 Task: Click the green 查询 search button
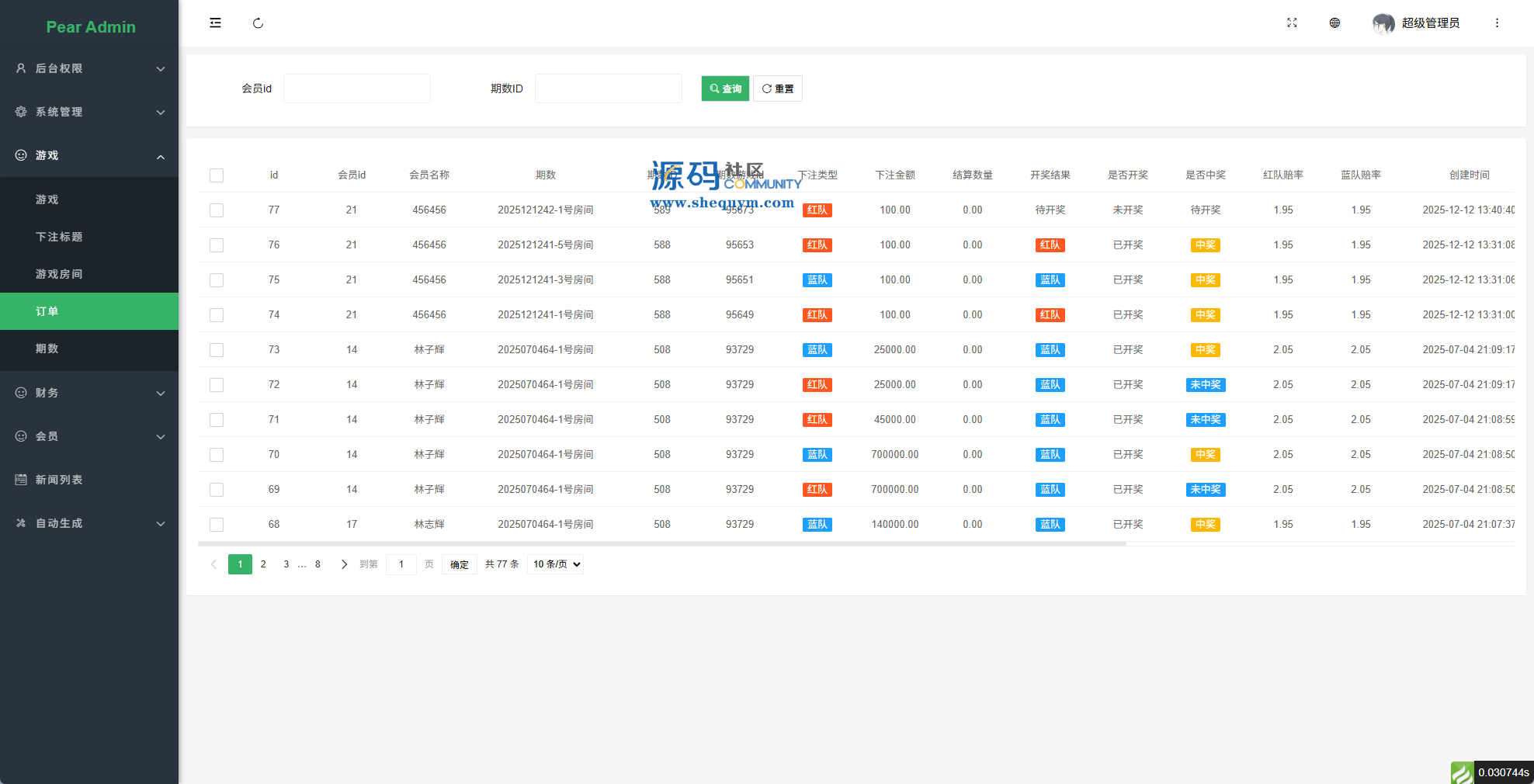(x=725, y=88)
